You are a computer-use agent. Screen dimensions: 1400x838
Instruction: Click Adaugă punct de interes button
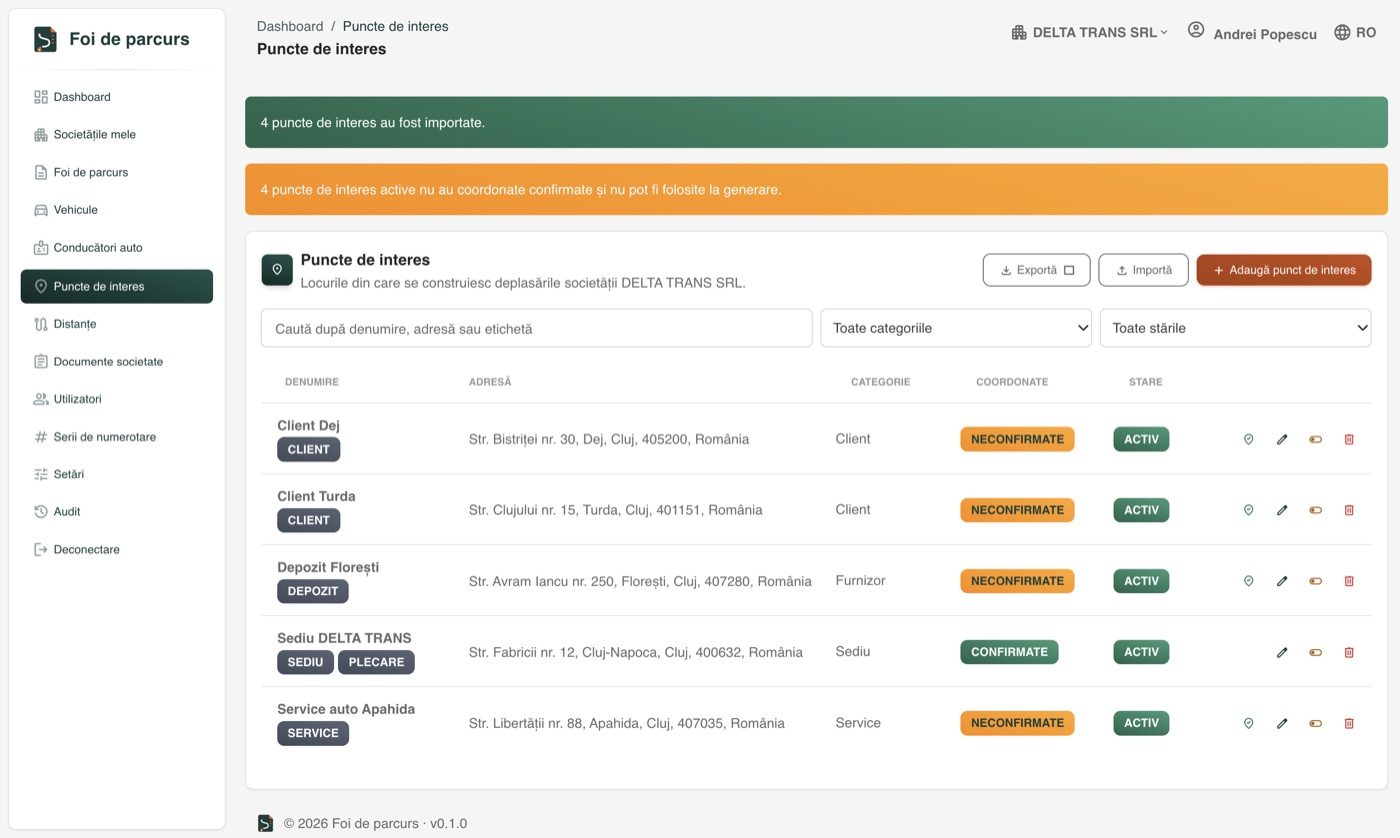tap(1284, 270)
